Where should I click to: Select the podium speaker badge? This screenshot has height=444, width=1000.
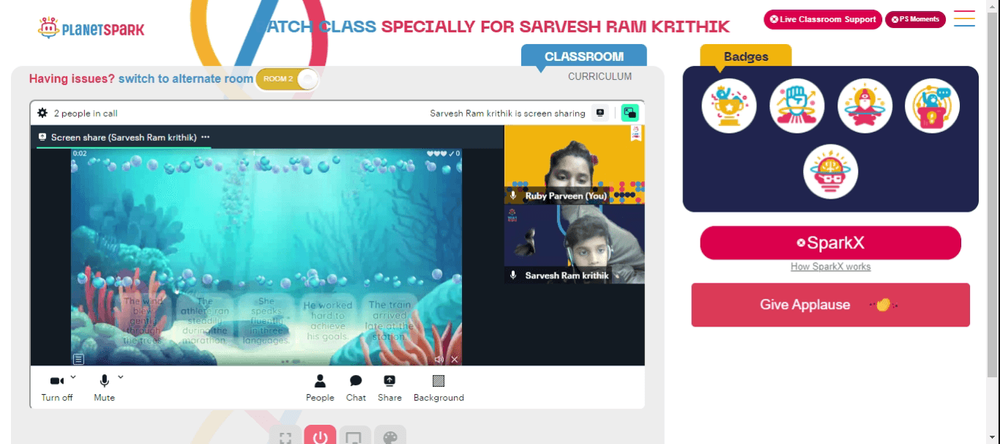tap(932, 106)
